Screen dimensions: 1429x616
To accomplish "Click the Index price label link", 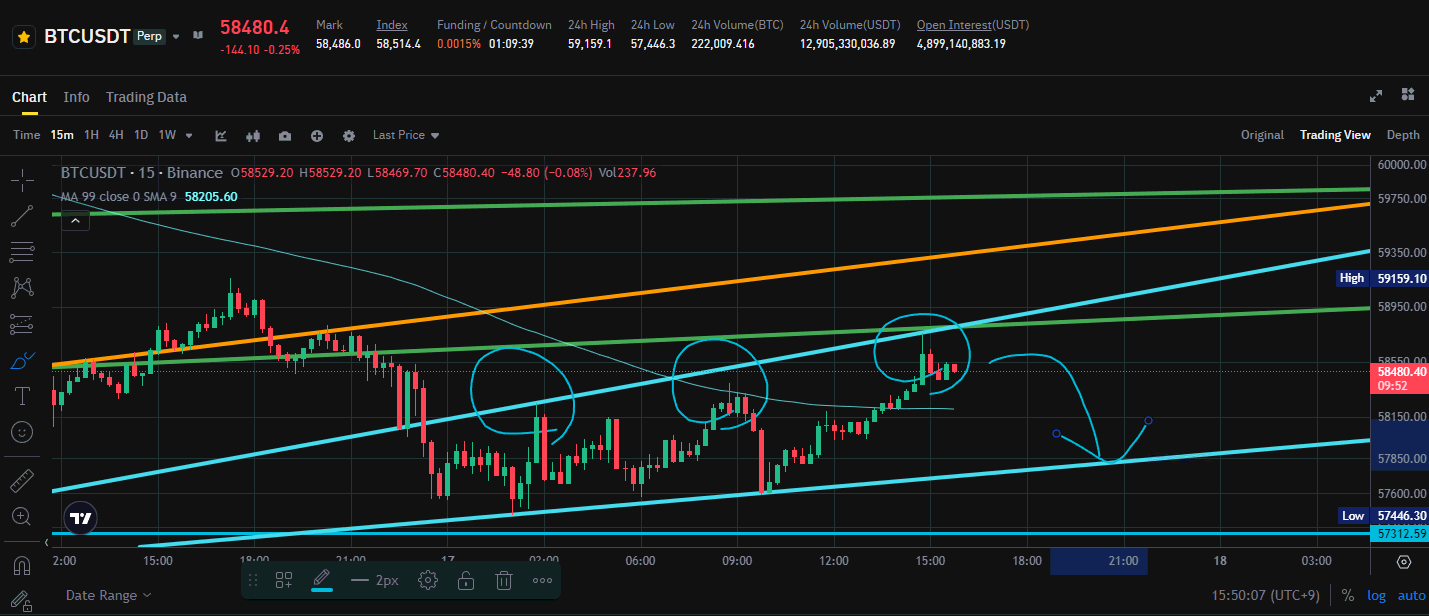I will pos(392,25).
